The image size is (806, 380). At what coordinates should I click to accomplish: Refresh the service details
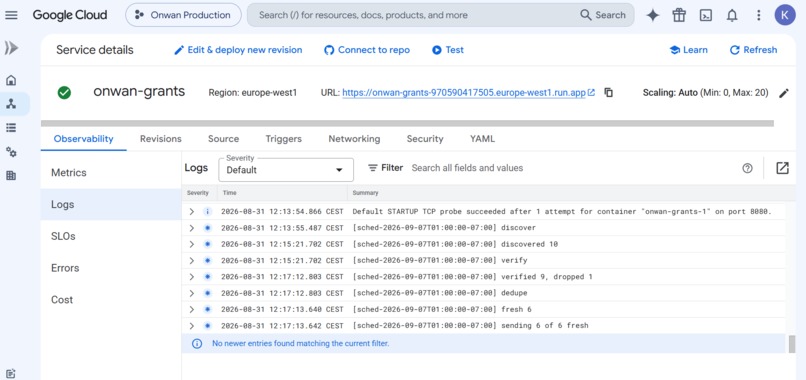[753, 50]
